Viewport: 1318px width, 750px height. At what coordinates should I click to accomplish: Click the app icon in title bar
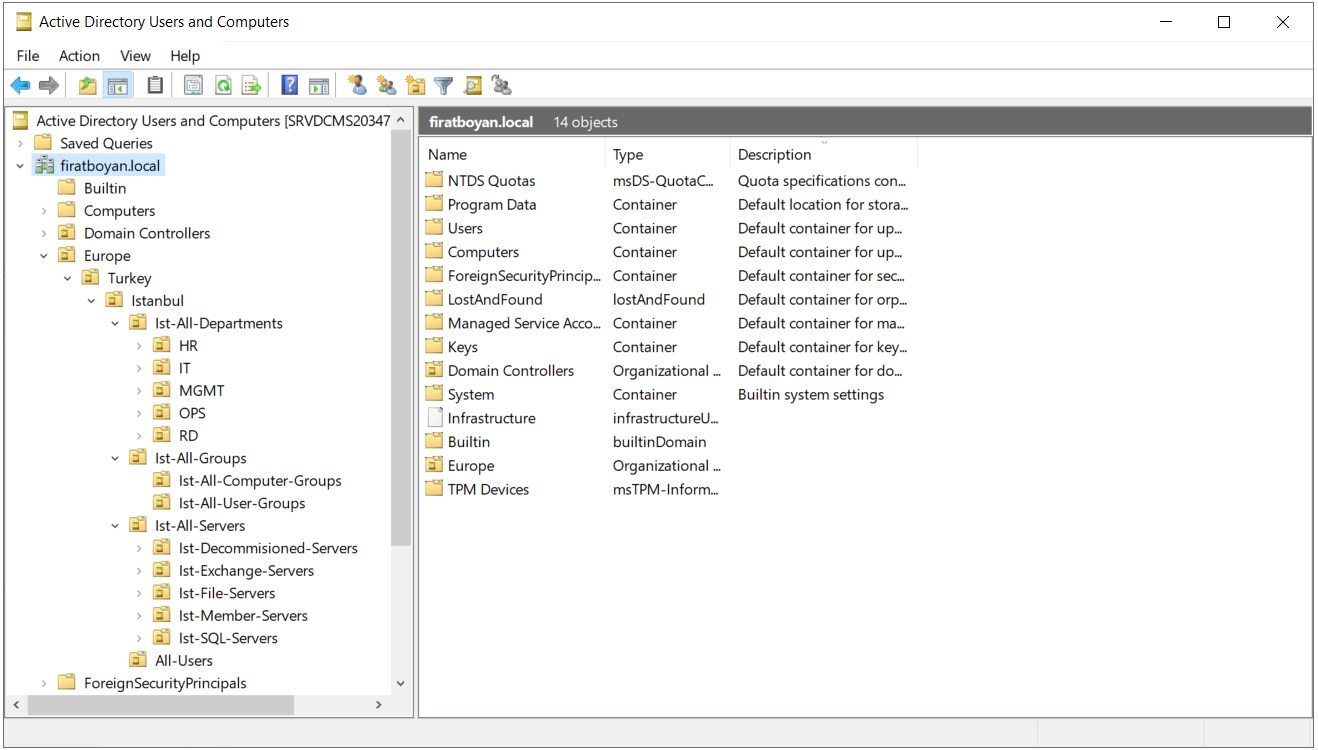[x=24, y=22]
